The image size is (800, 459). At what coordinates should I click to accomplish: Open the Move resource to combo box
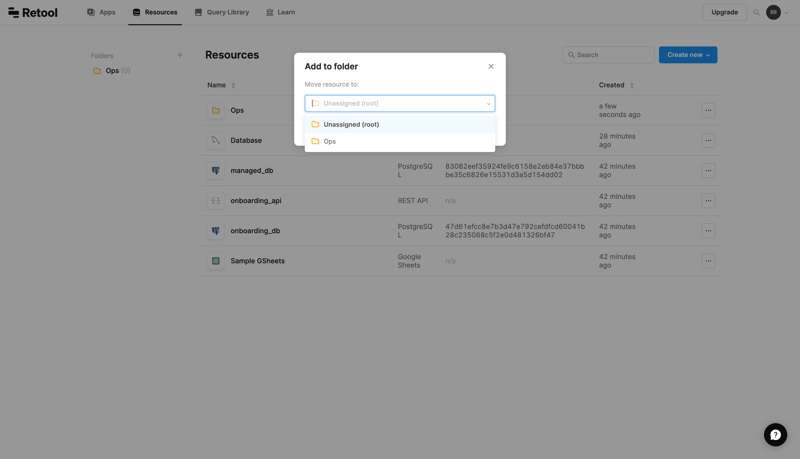[x=399, y=104]
